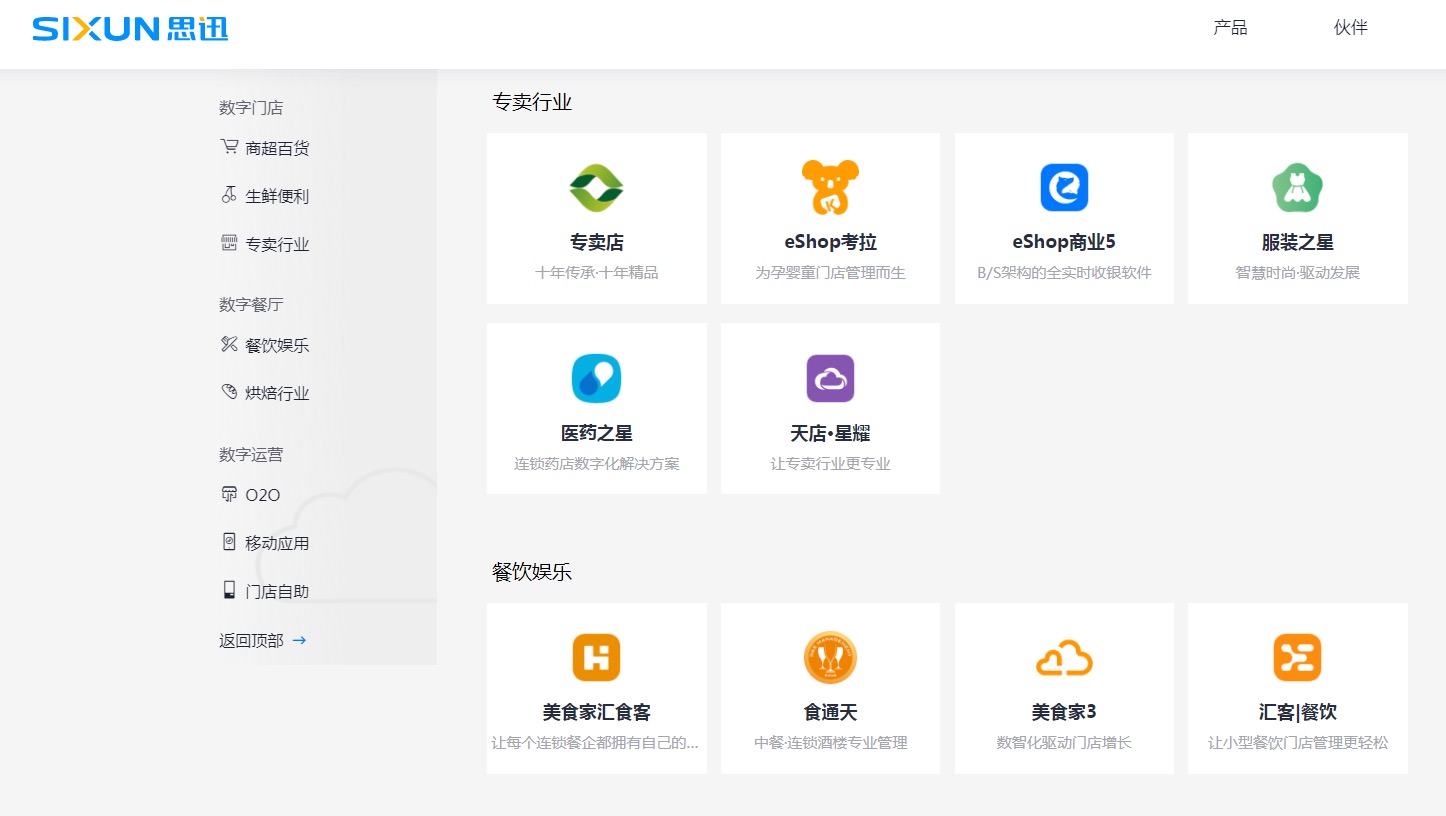Go to 烘焙行业 section
1446x816 pixels.
tap(277, 393)
